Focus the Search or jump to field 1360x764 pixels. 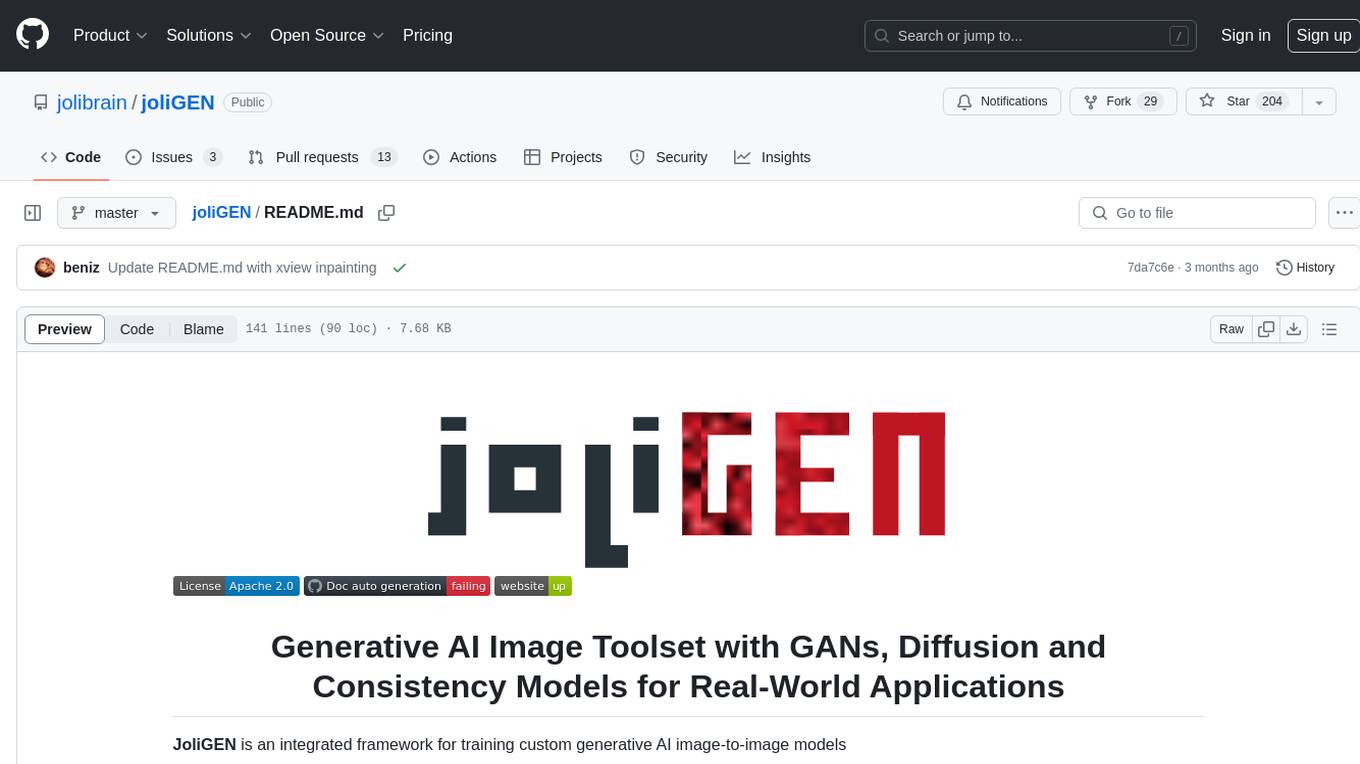point(1031,36)
